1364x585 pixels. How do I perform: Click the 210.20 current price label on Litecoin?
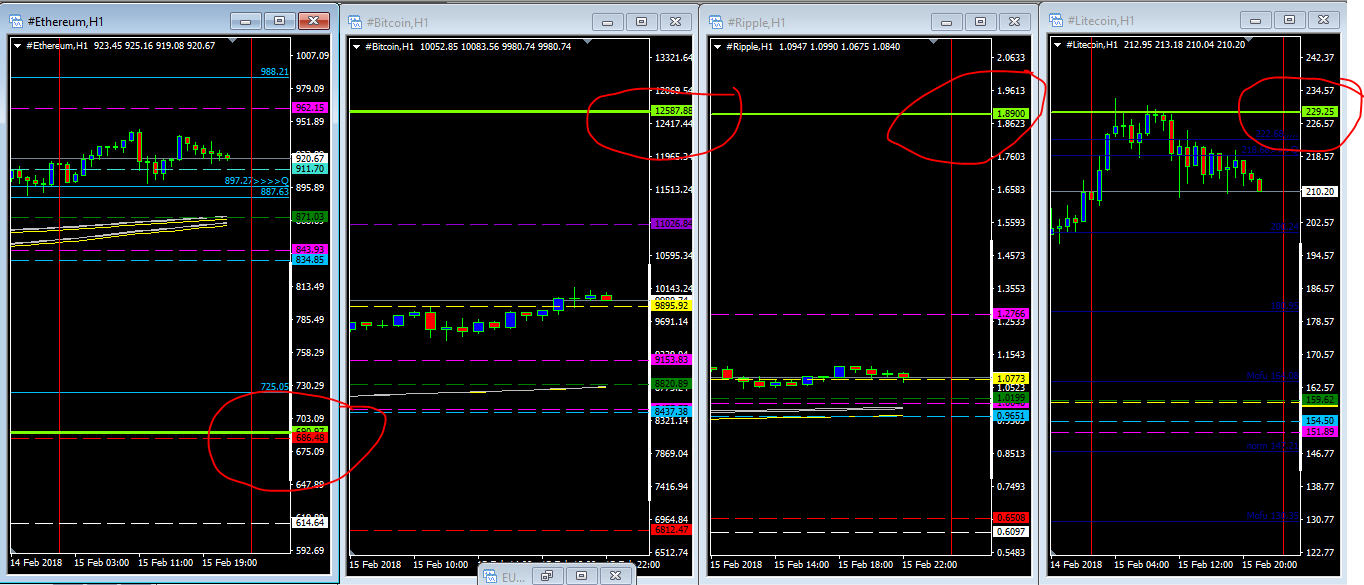click(x=1321, y=191)
